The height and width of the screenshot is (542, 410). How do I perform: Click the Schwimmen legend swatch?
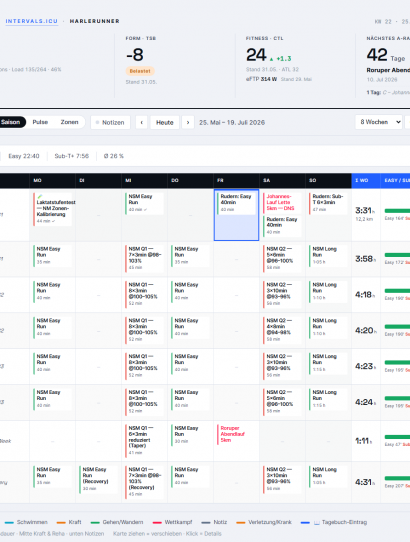[x=9, y=522]
